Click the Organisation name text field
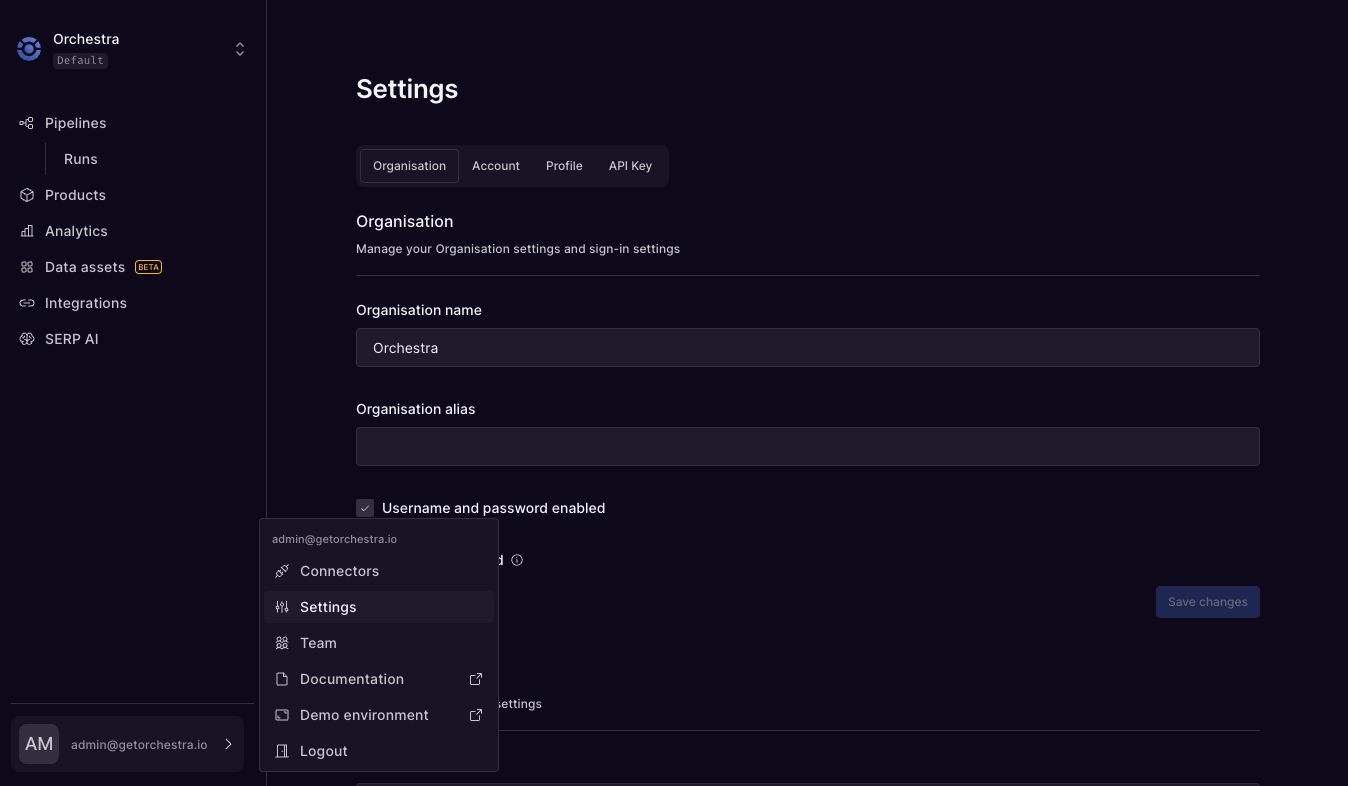 pyautogui.click(x=807, y=348)
